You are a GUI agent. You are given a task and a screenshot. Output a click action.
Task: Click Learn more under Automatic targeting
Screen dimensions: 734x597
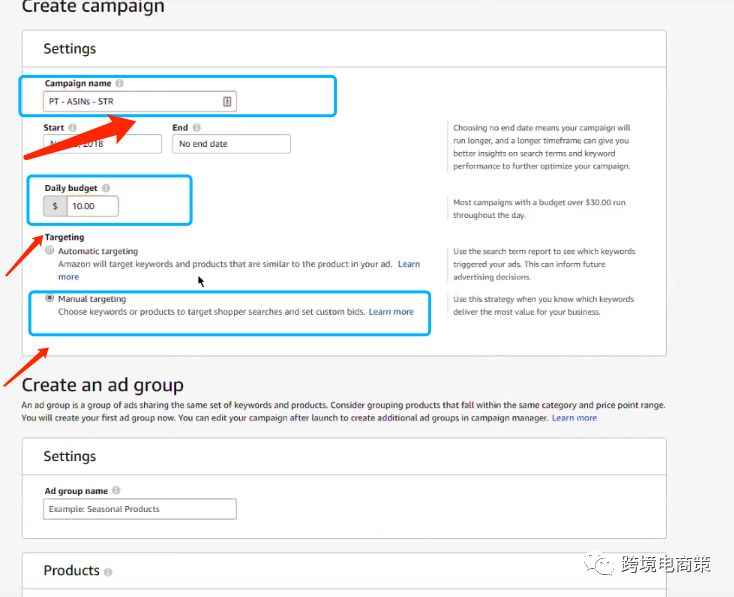coord(68,277)
